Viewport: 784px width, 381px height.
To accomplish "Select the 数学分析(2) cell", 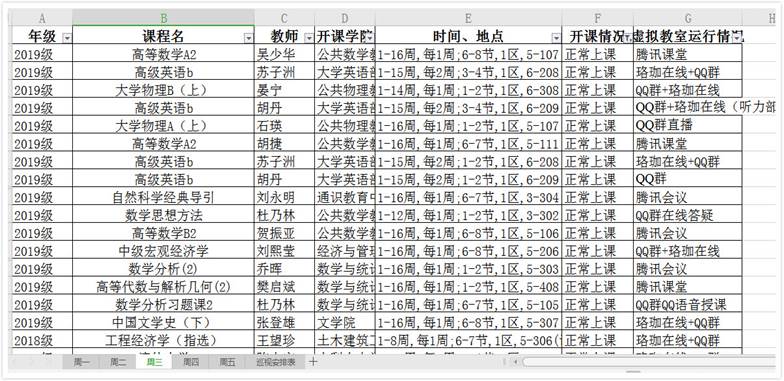I will pos(164,269).
